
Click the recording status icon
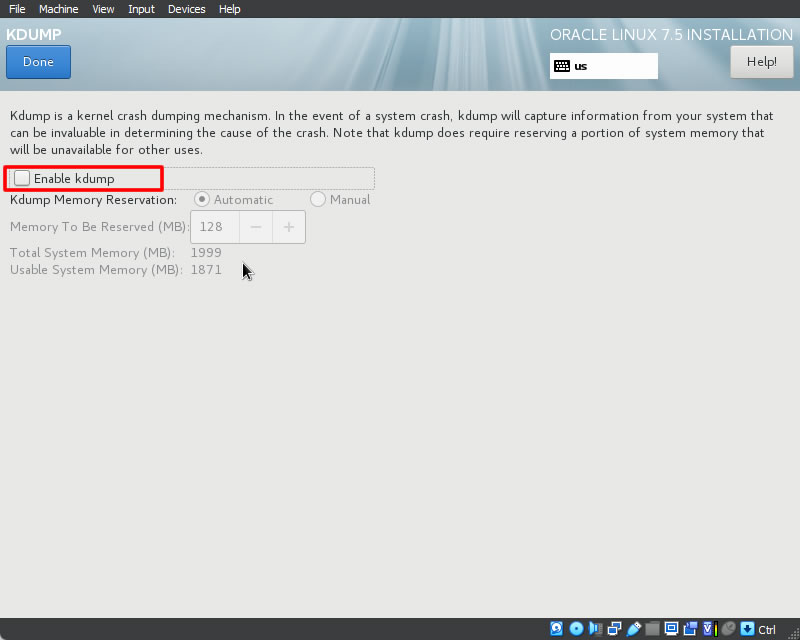pos(690,629)
